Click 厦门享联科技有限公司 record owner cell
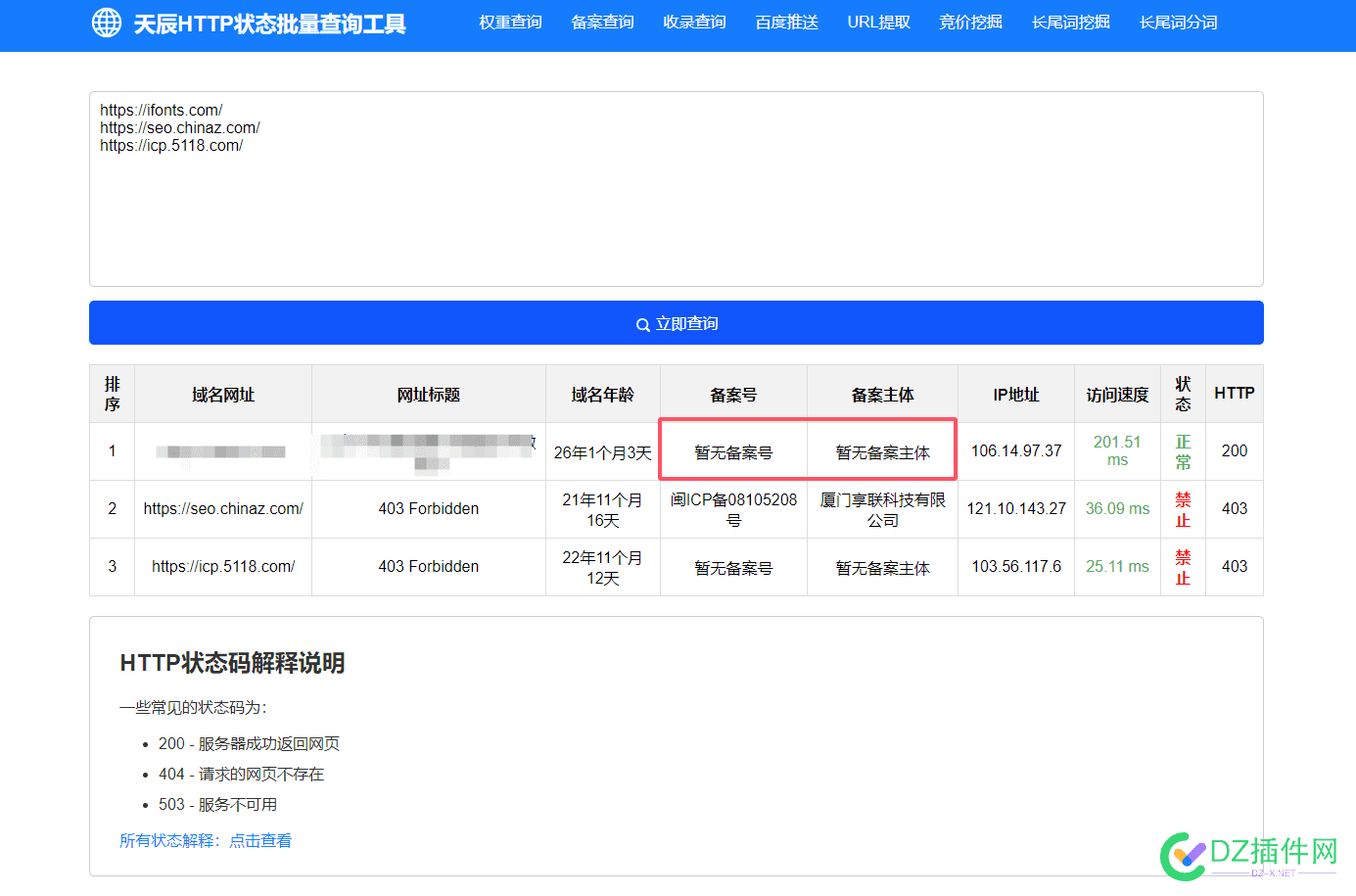This screenshot has width=1356, height=896. 882,509
